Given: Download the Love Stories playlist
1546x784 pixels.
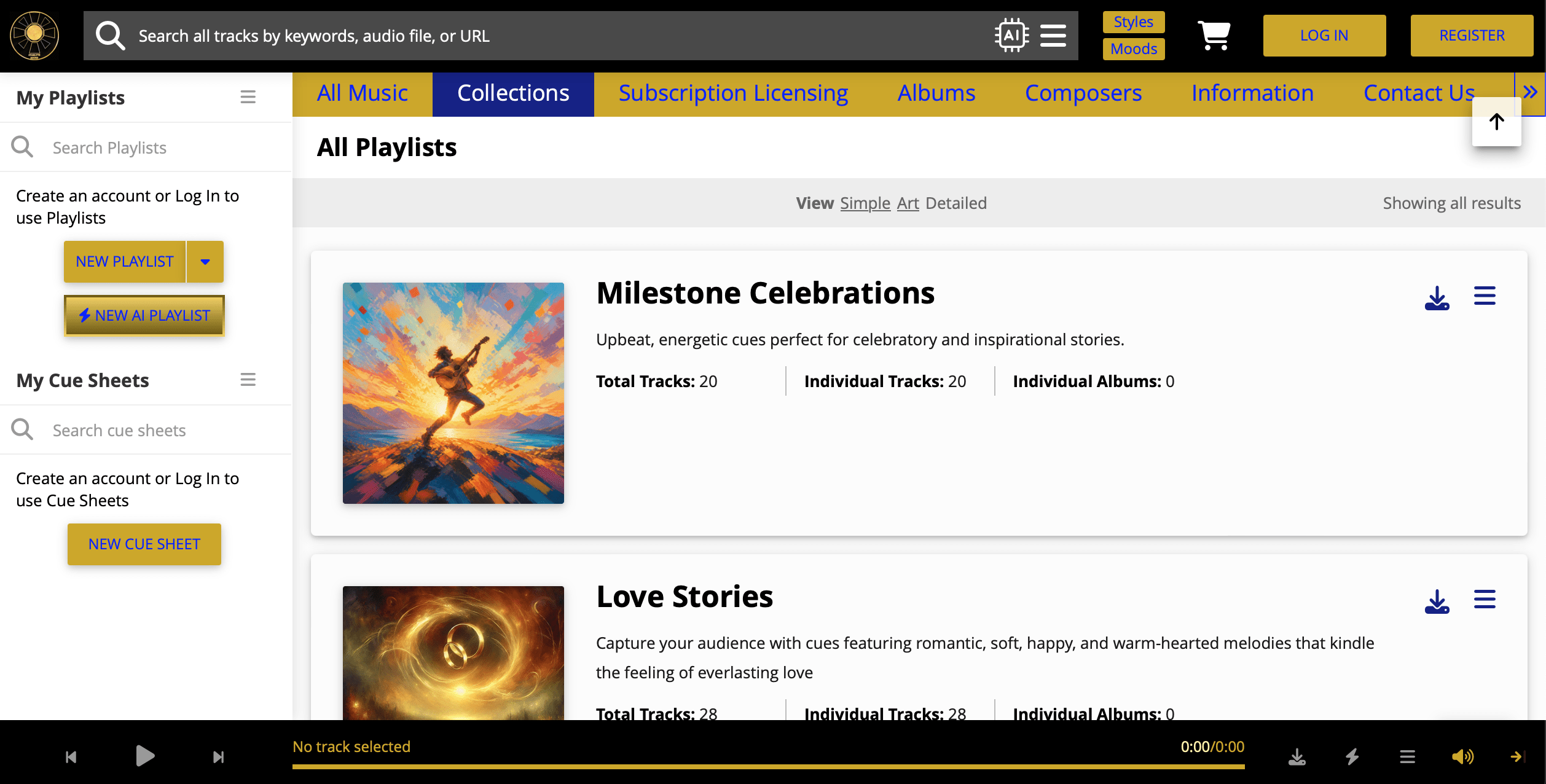Looking at the screenshot, I should tap(1437, 601).
